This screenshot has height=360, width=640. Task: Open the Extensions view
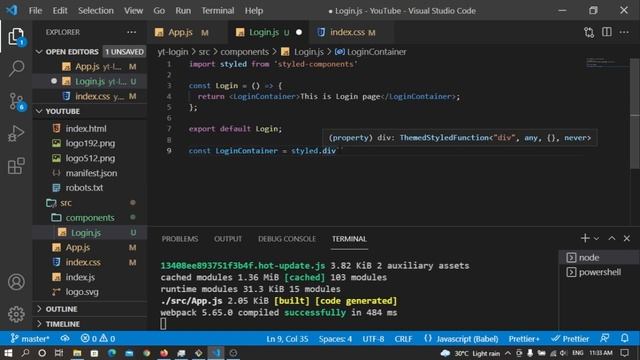(16, 166)
